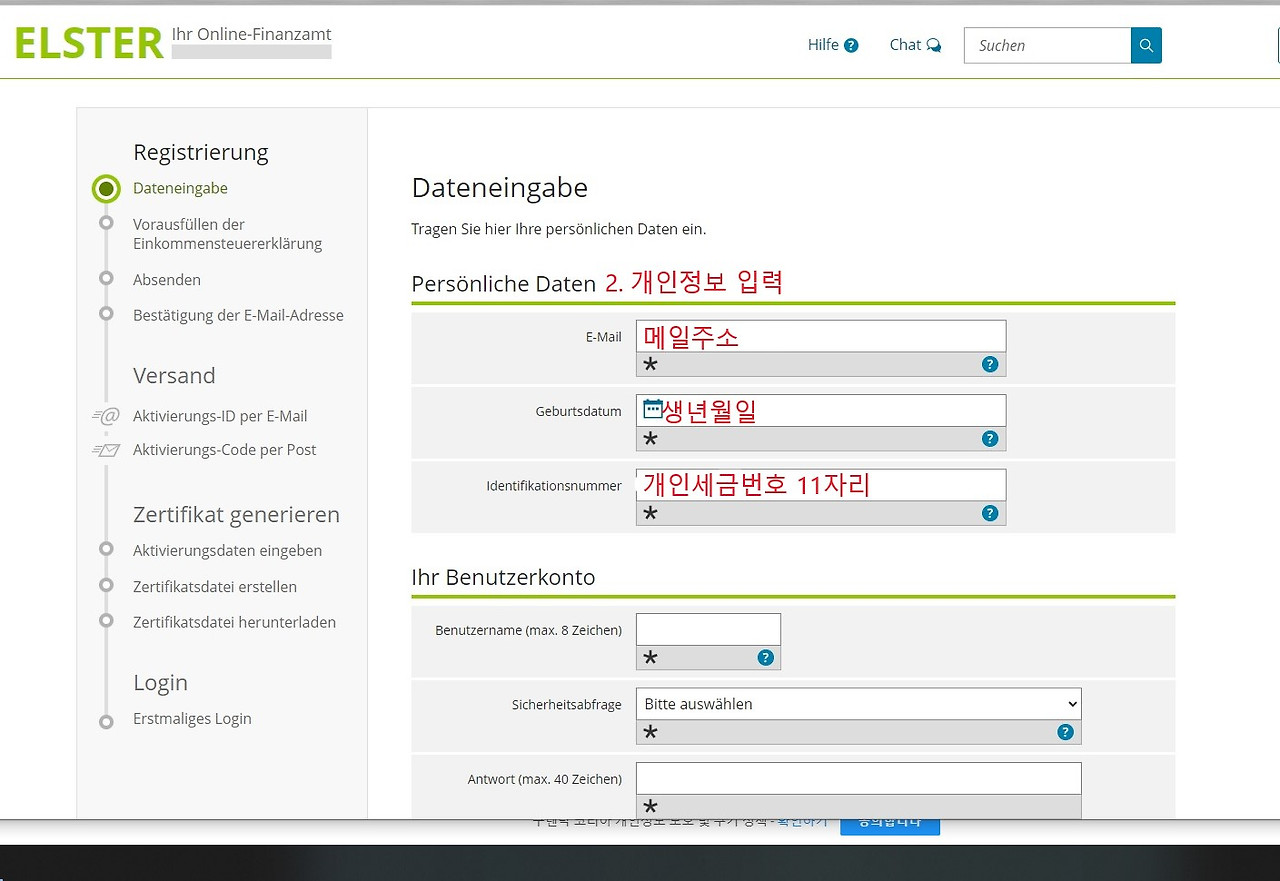
Task: Open the Sicherheitsabfrage dropdown
Action: 857,703
